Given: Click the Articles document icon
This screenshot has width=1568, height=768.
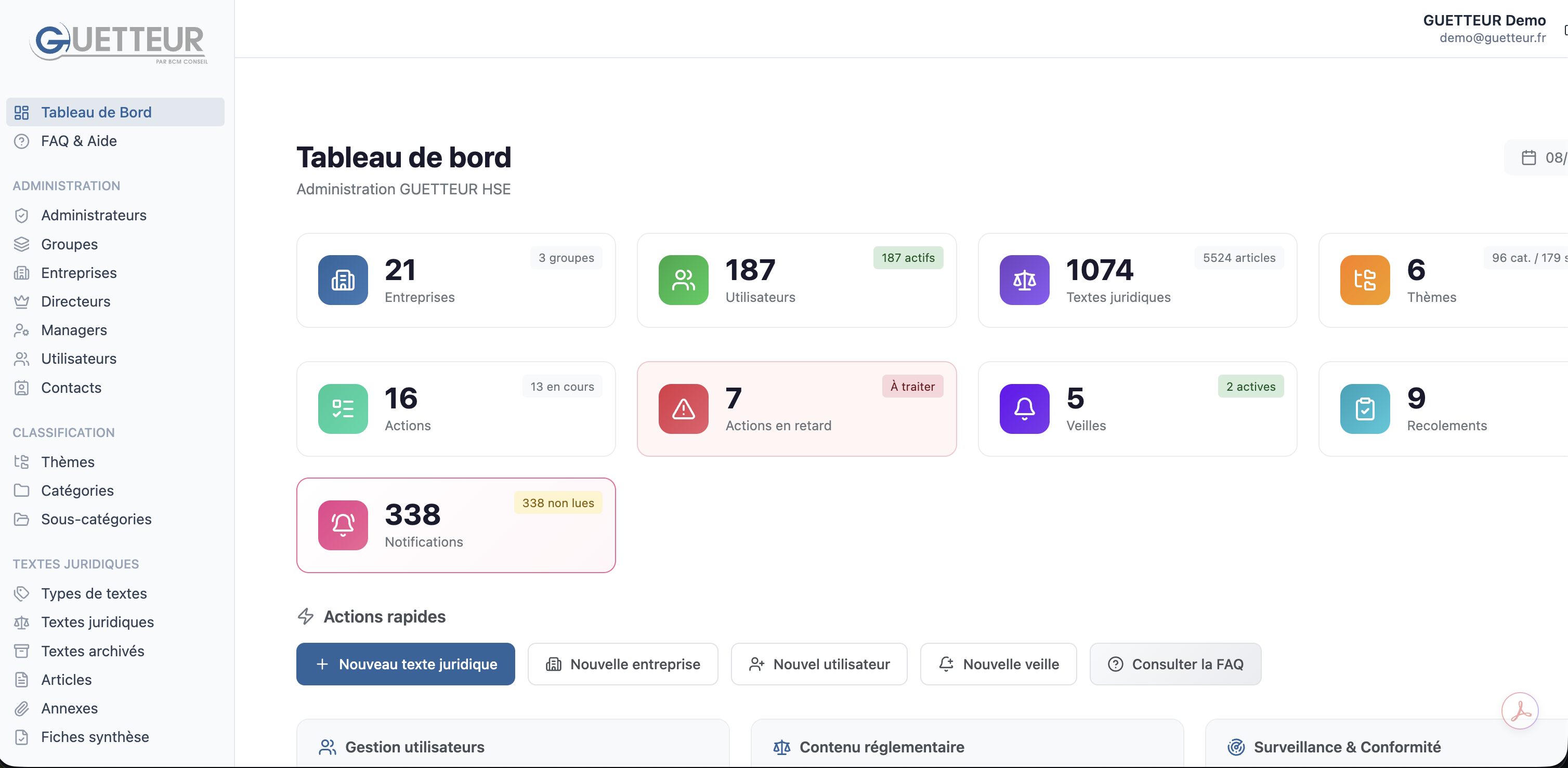Looking at the screenshot, I should (x=21, y=680).
